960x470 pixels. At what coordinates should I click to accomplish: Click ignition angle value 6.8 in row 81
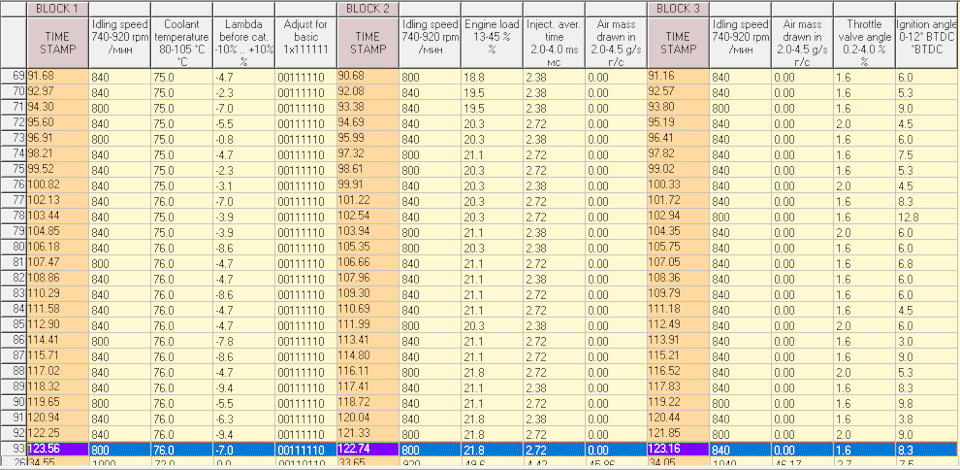coord(928,263)
